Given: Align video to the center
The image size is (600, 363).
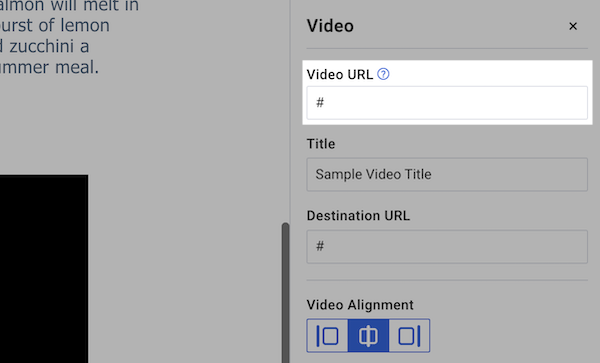Looking at the screenshot, I should [368, 336].
